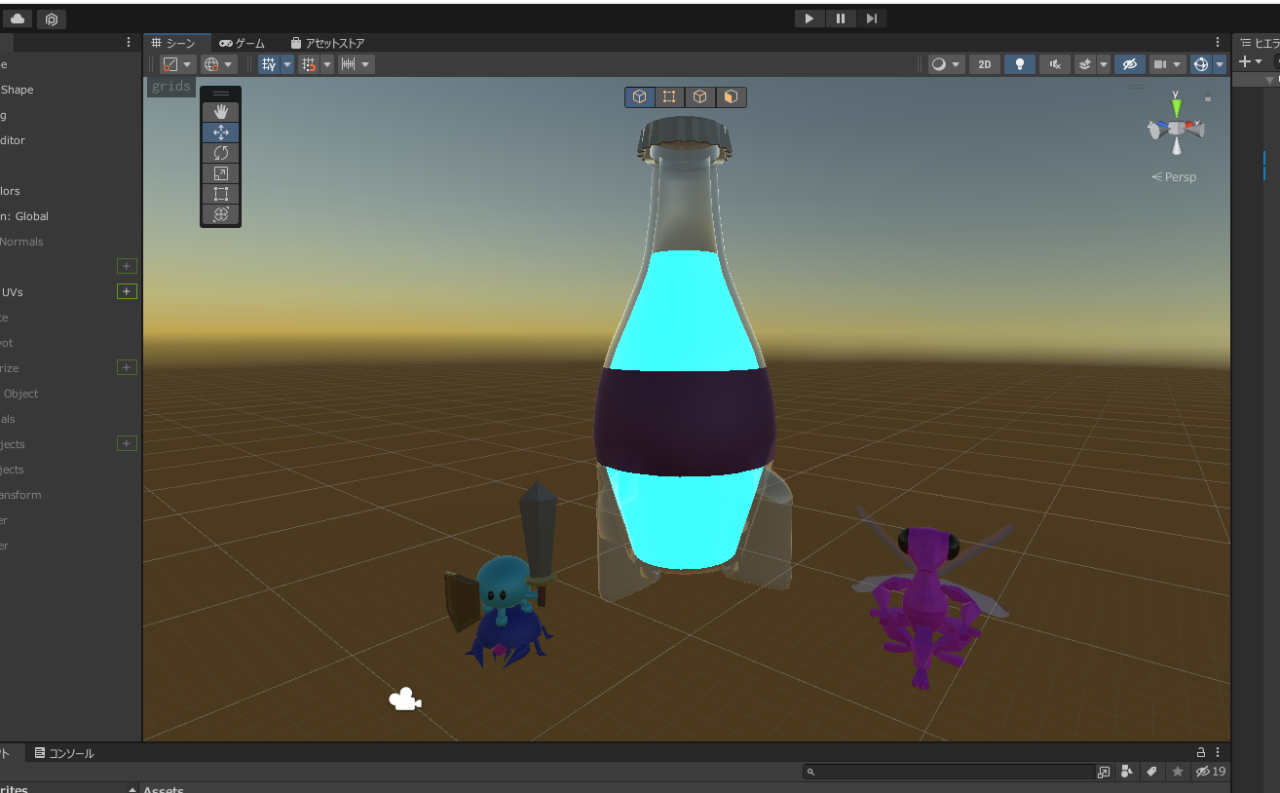Select the Rotate tool
Screen dimensions: 1280x793
[221, 153]
